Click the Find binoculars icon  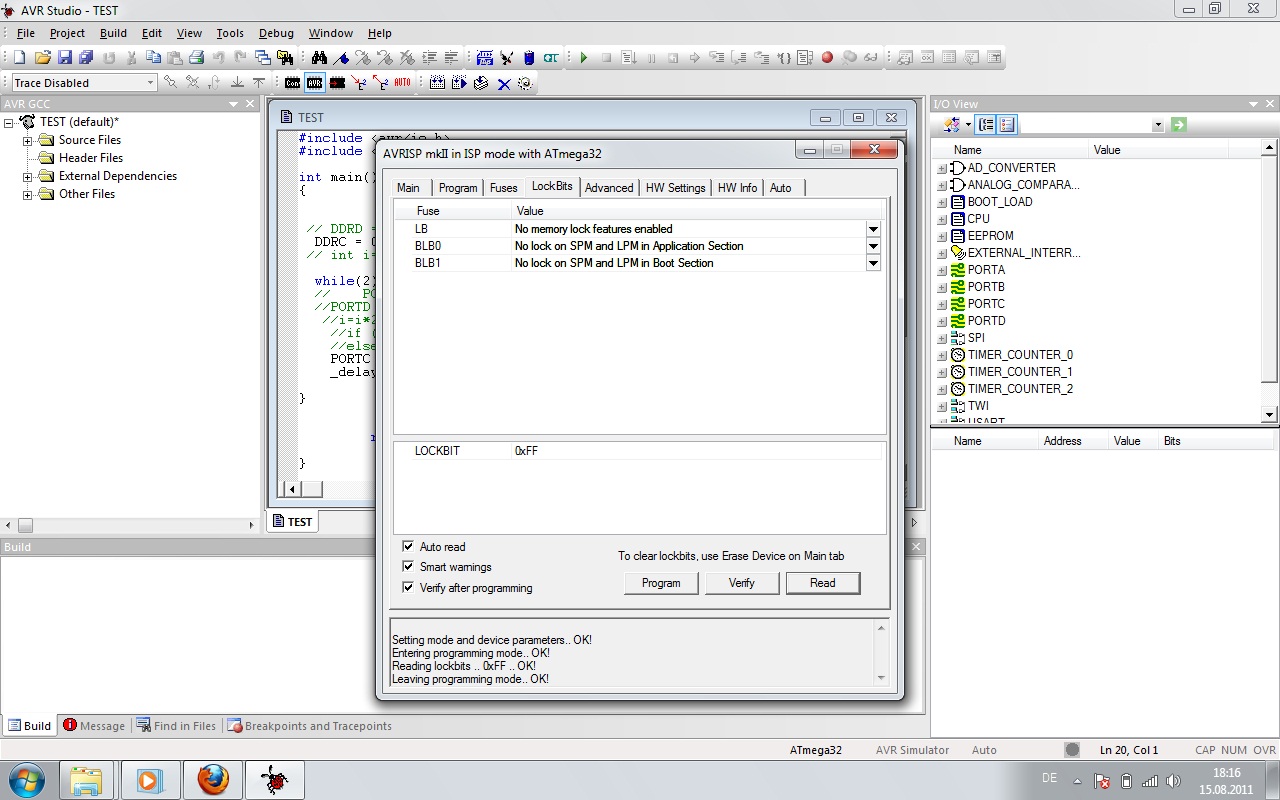(x=319, y=58)
